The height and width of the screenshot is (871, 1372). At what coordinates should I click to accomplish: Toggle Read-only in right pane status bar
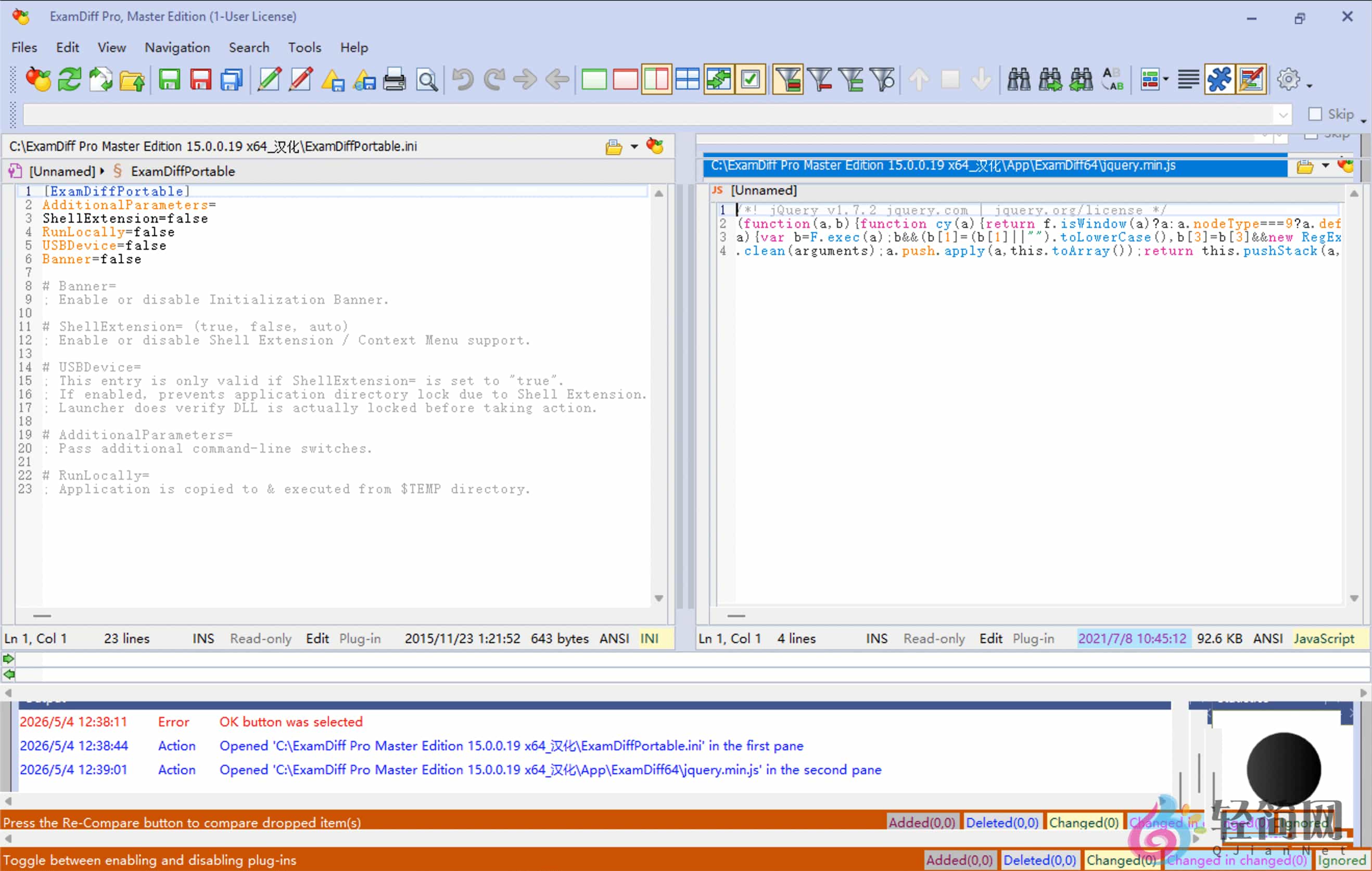pyautogui.click(x=934, y=638)
